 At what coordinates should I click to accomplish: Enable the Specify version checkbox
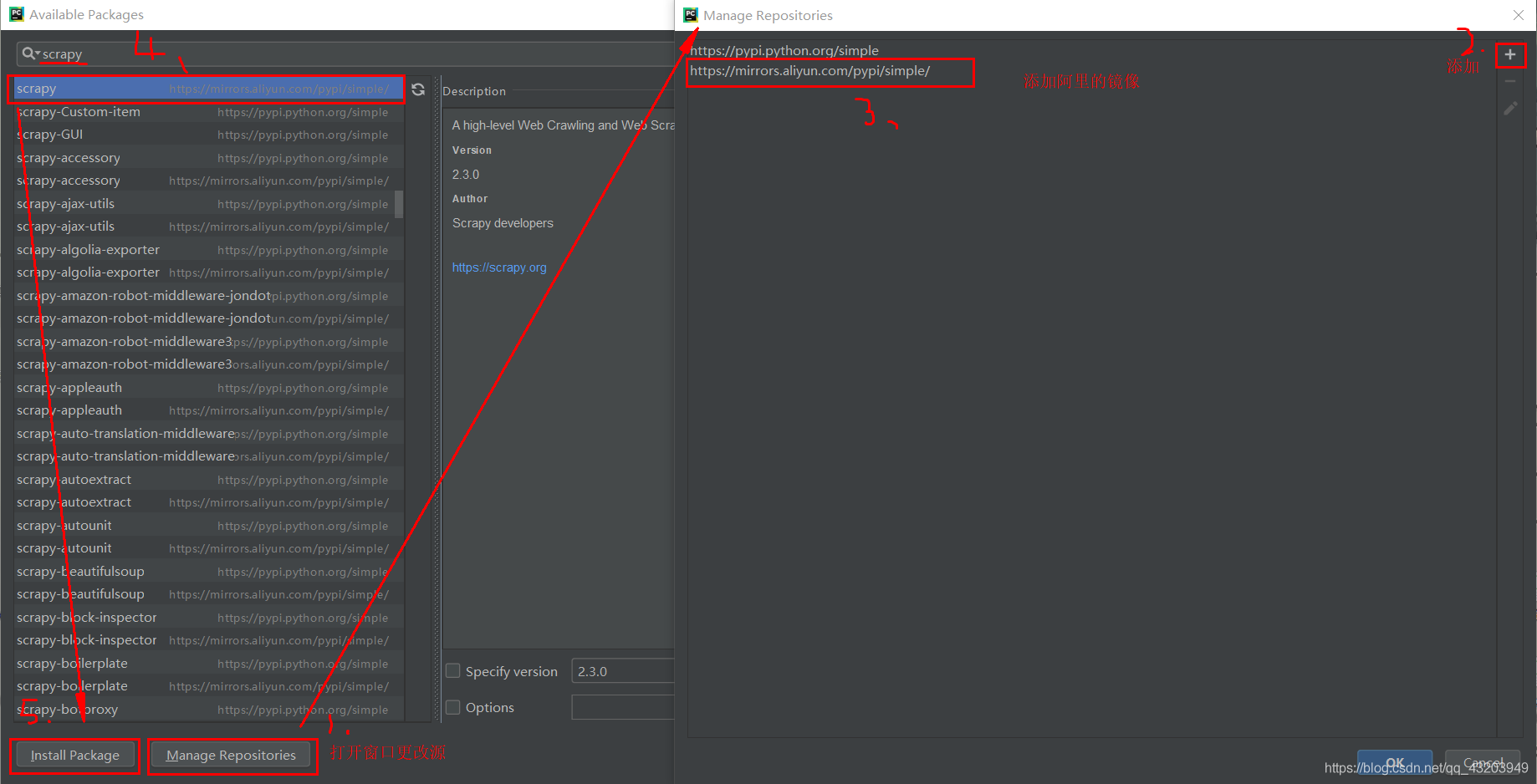click(453, 671)
